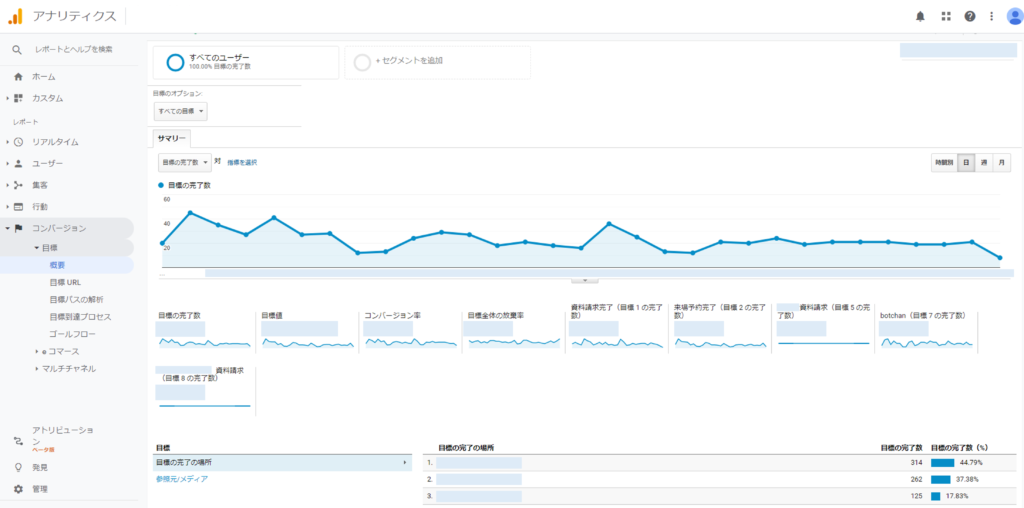Open the すべての目標 dropdown
Screen dimensions: 1024x508
(x=181, y=111)
